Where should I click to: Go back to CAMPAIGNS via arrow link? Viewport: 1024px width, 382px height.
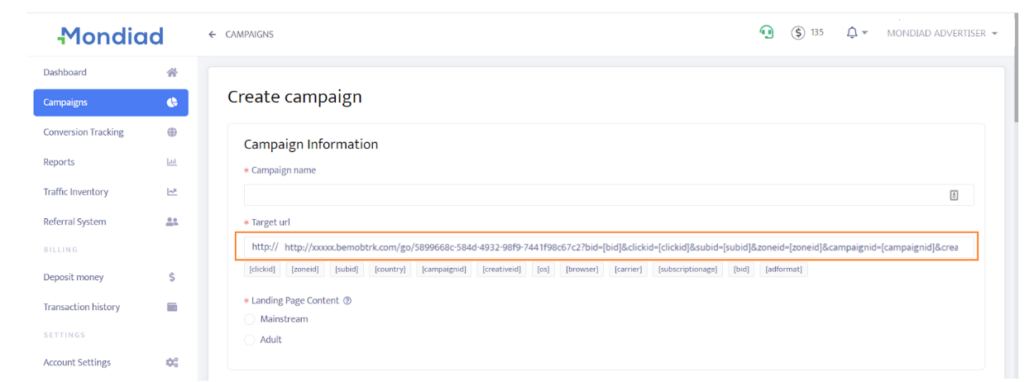tap(241, 34)
